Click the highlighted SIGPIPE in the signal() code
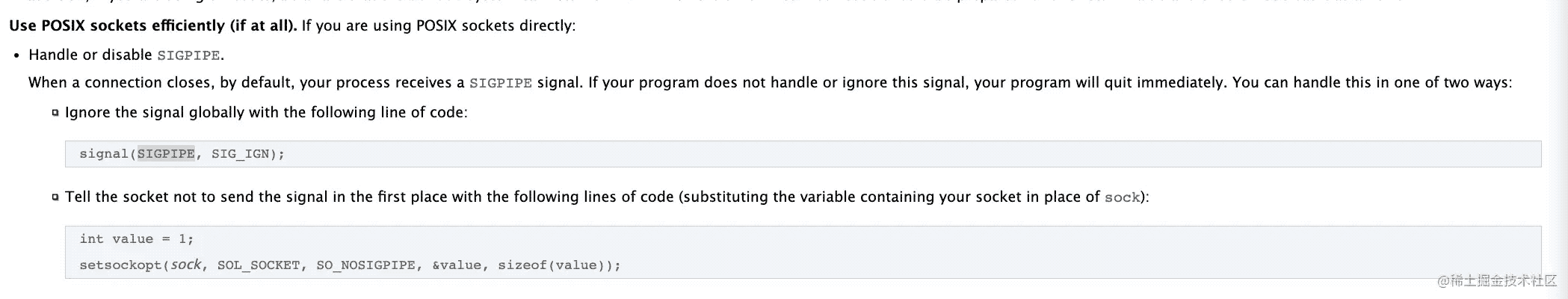Image resolution: width=1568 pixels, height=299 pixels. pos(166,154)
